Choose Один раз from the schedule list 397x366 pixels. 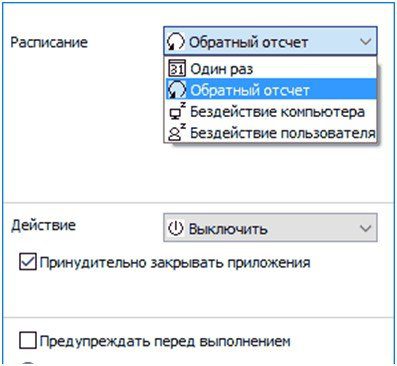(271, 69)
